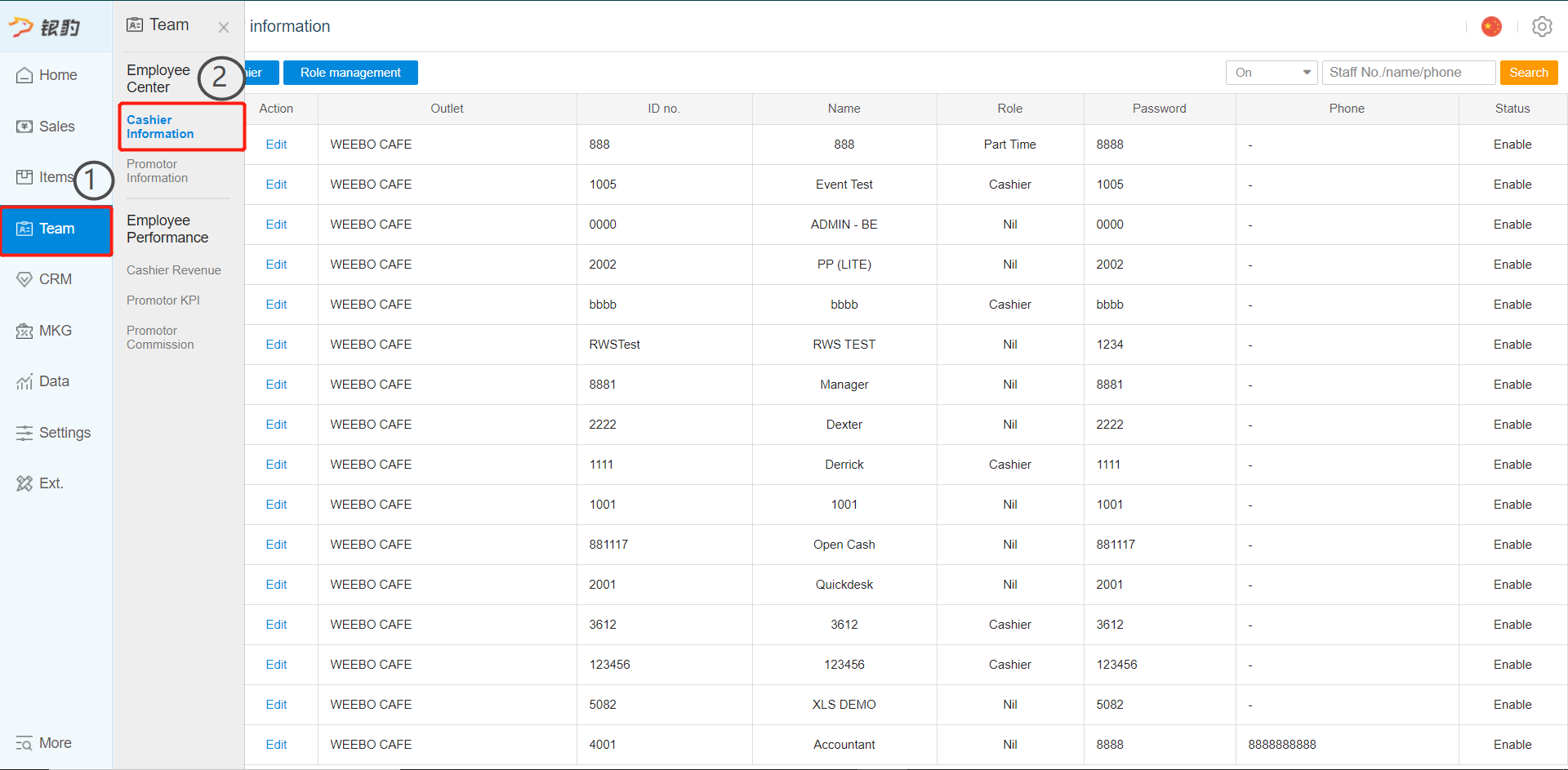Viewport: 1568px width, 770px height.
Task: Close the Team submenu panel
Action: (223, 27)
